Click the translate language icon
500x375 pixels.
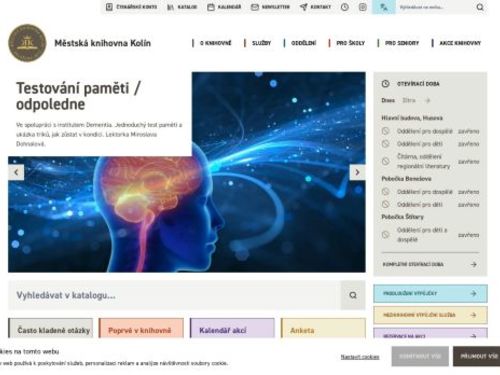tap(384, 7)
